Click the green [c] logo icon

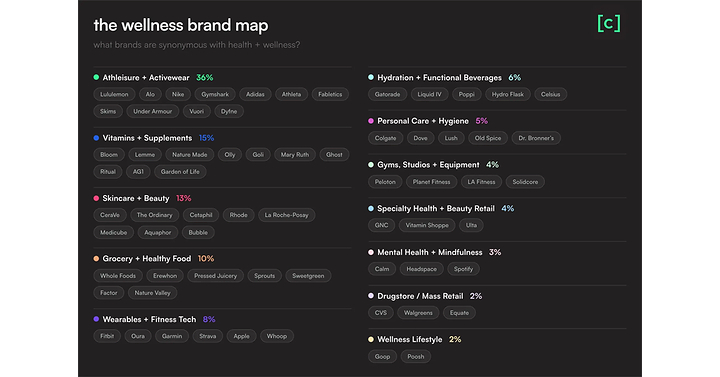click(608, 23)
